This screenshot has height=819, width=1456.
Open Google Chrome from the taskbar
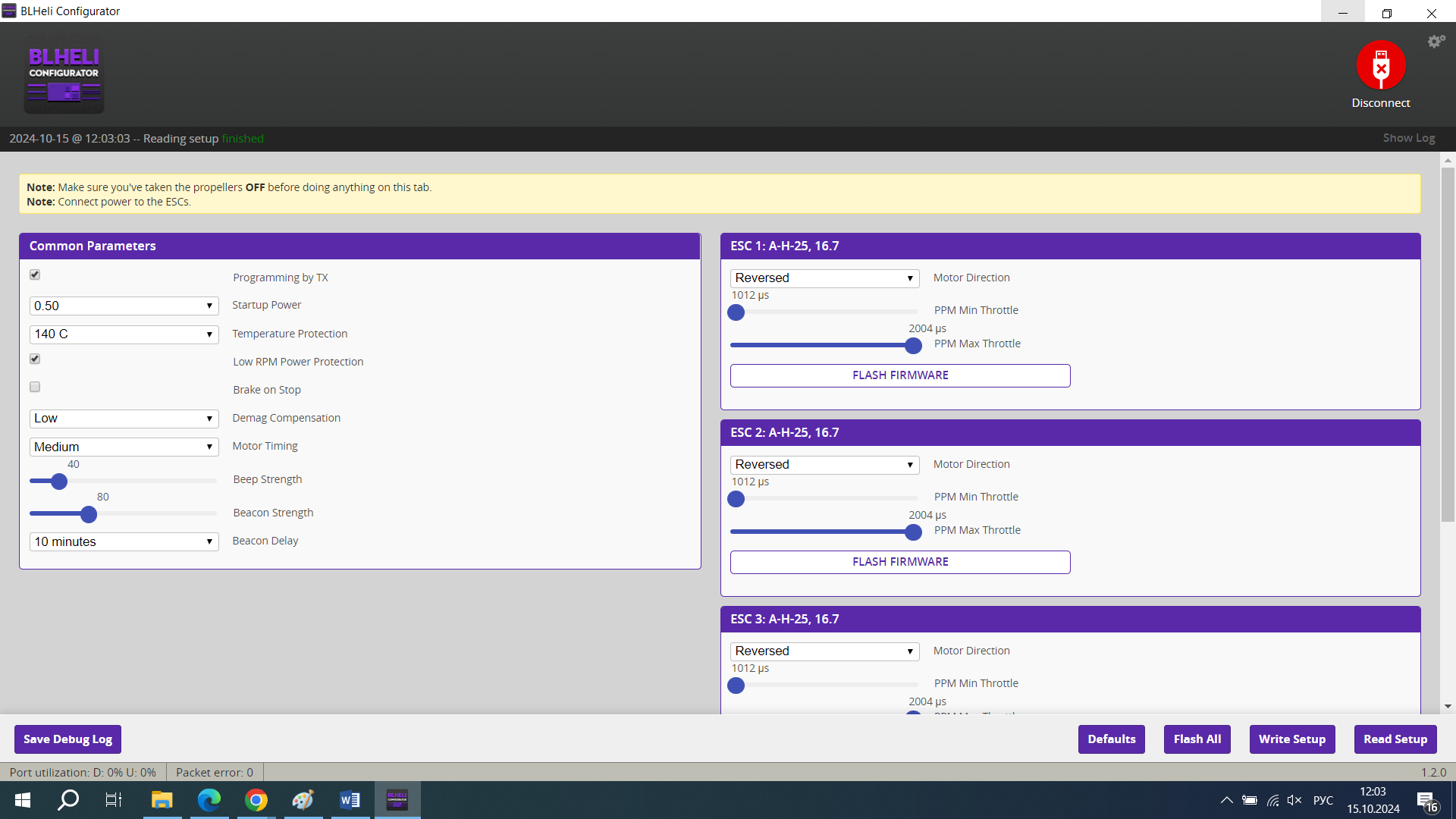tap(256, 800)
